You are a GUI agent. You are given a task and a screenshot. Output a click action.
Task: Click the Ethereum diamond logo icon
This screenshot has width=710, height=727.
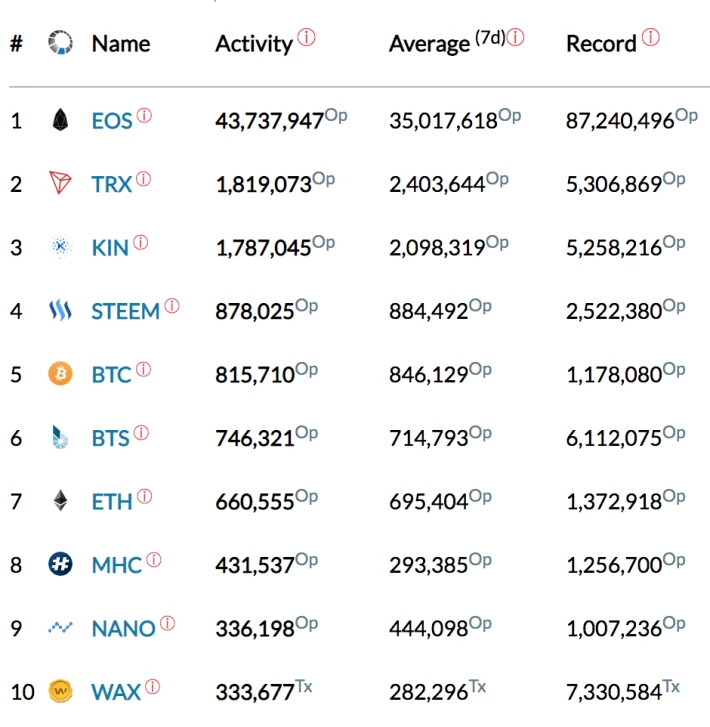pyautogui.click(x=60, y=501)
